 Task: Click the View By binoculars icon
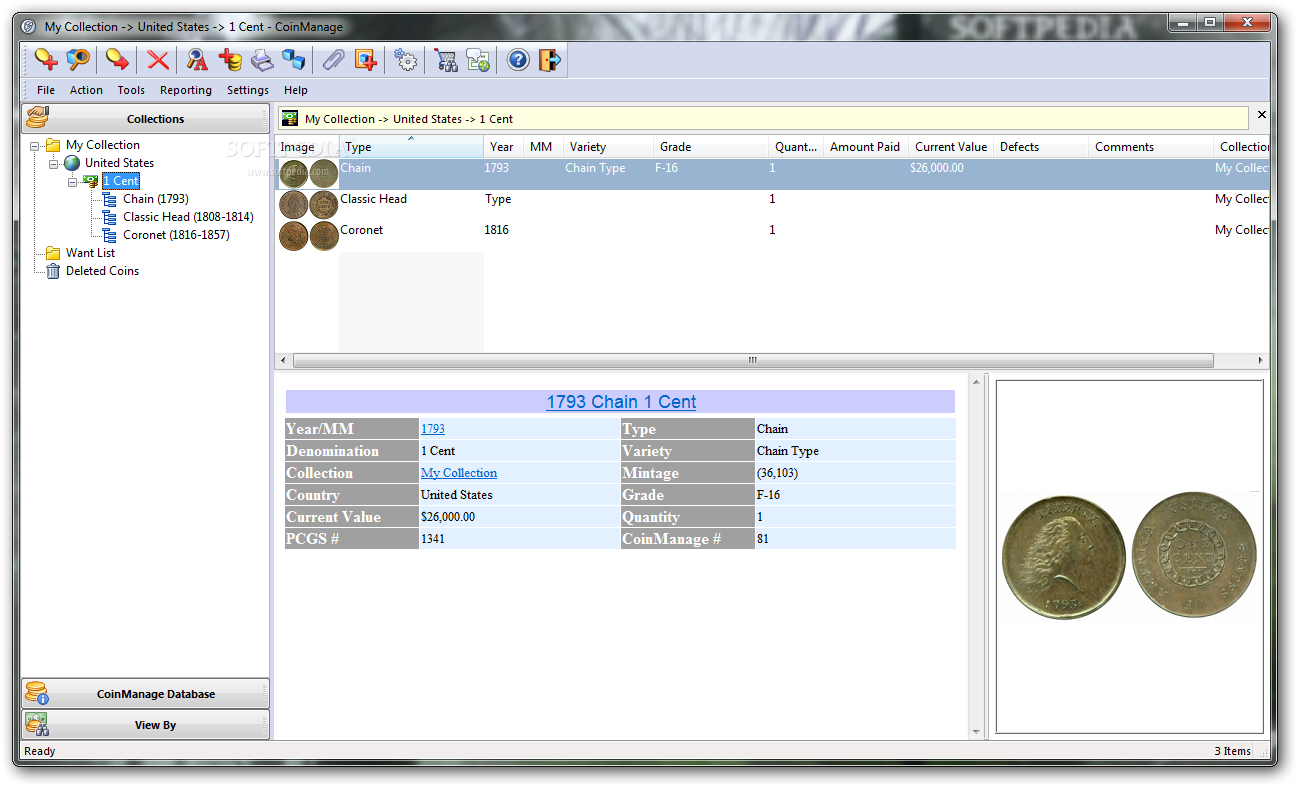tap(37, 725)
